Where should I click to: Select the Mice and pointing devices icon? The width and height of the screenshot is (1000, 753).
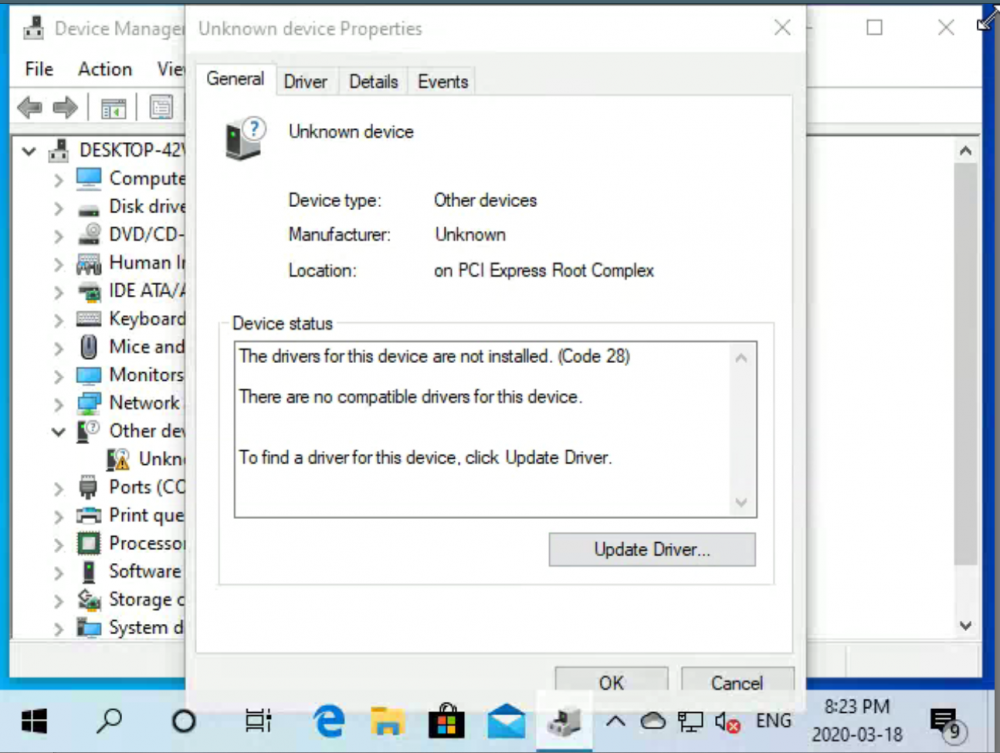tap(89, 347)
